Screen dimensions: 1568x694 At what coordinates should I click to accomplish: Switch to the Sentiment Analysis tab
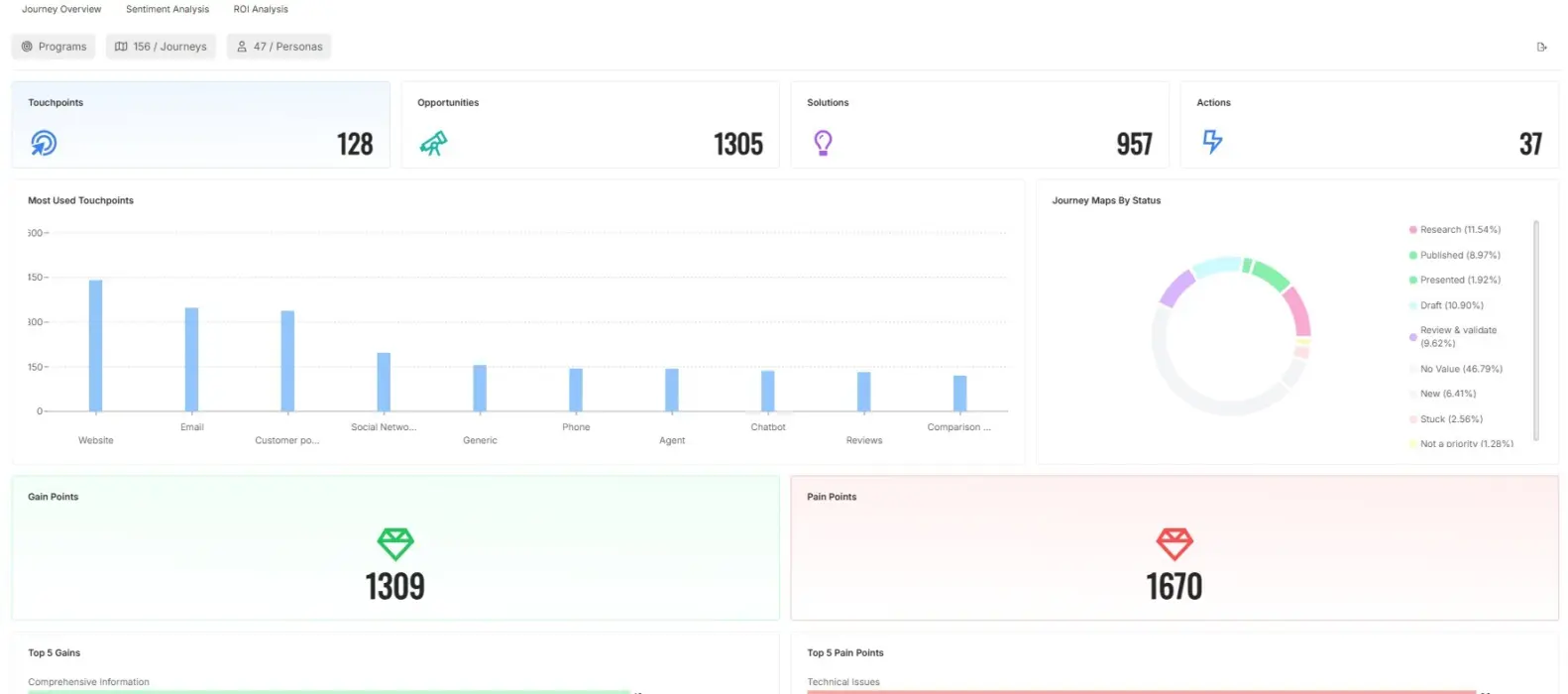point(168,9)
